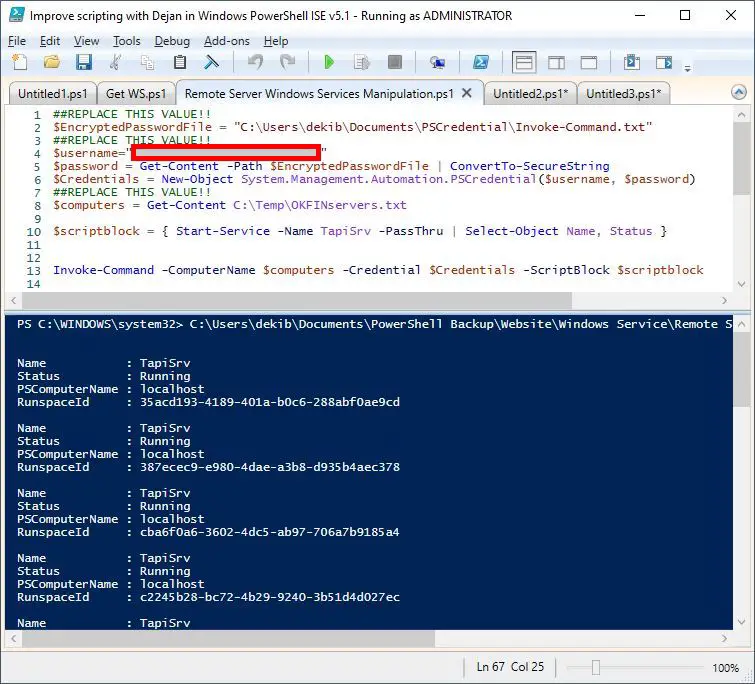
Task: Switch to the Untitled1.ps1 tab
Action: [x=53, y=93]
